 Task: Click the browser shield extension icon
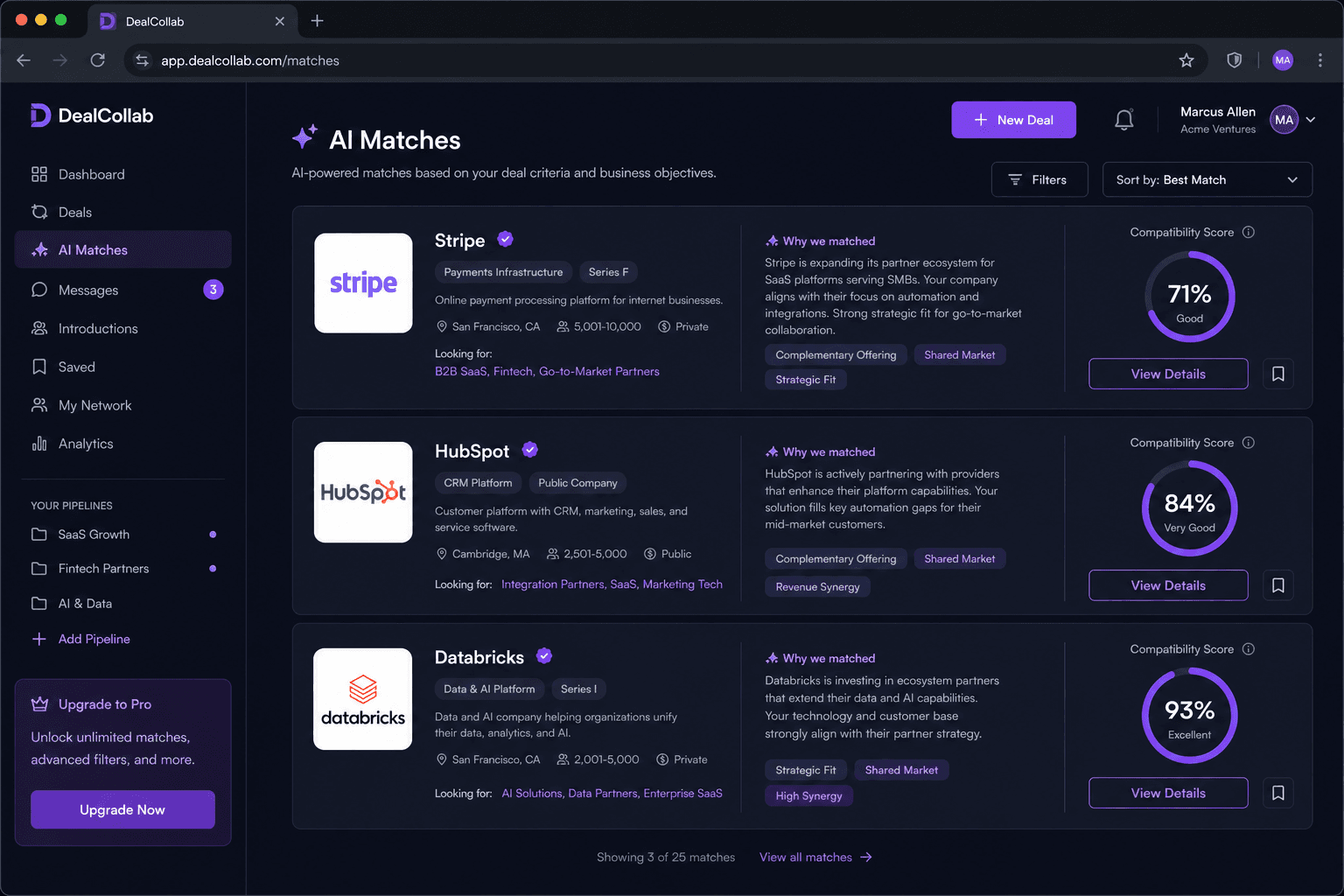(1234, 60)
